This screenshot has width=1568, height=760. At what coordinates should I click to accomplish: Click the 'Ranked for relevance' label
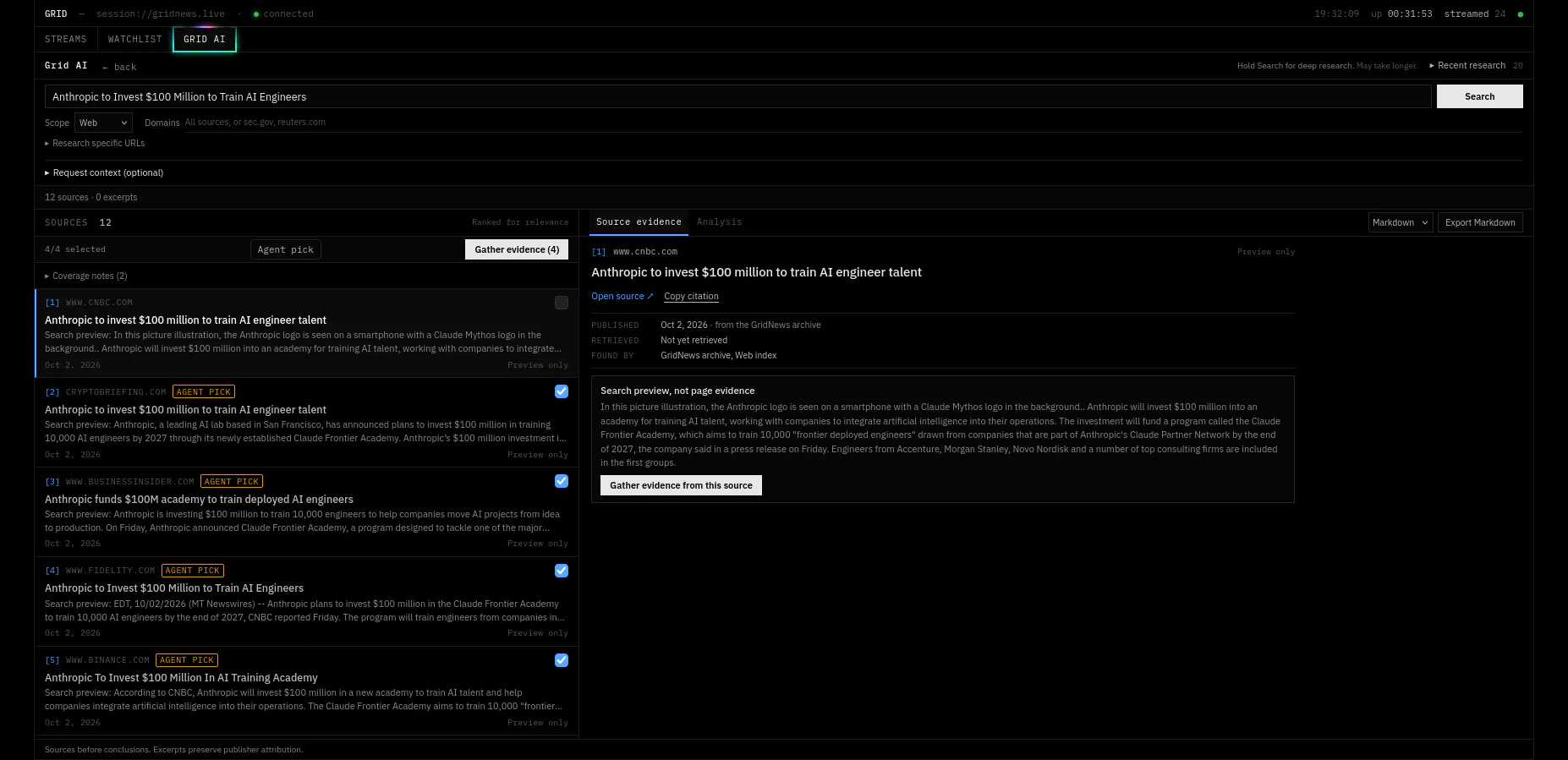coord(520,222)
